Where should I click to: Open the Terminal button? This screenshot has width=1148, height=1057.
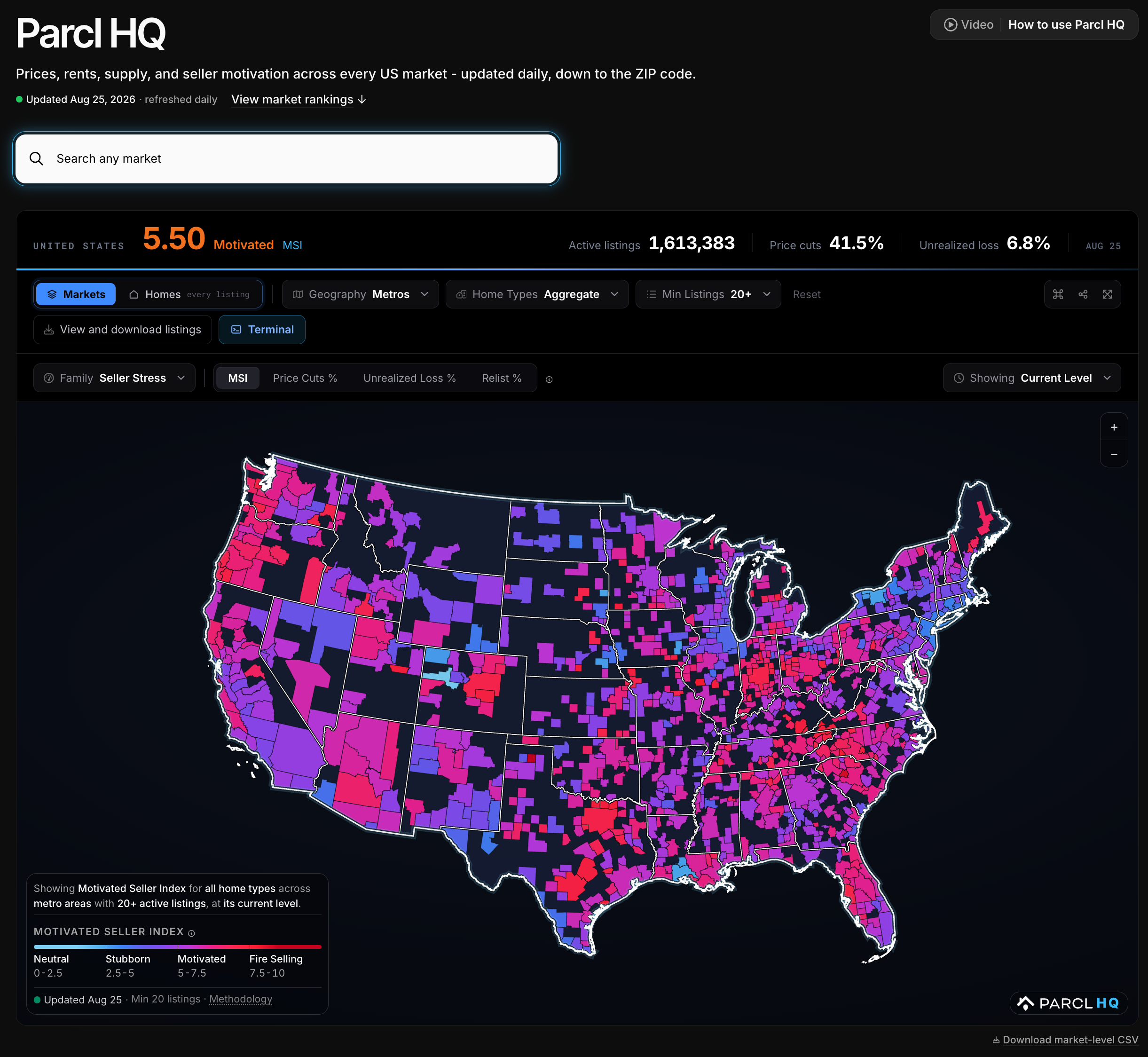262,330
